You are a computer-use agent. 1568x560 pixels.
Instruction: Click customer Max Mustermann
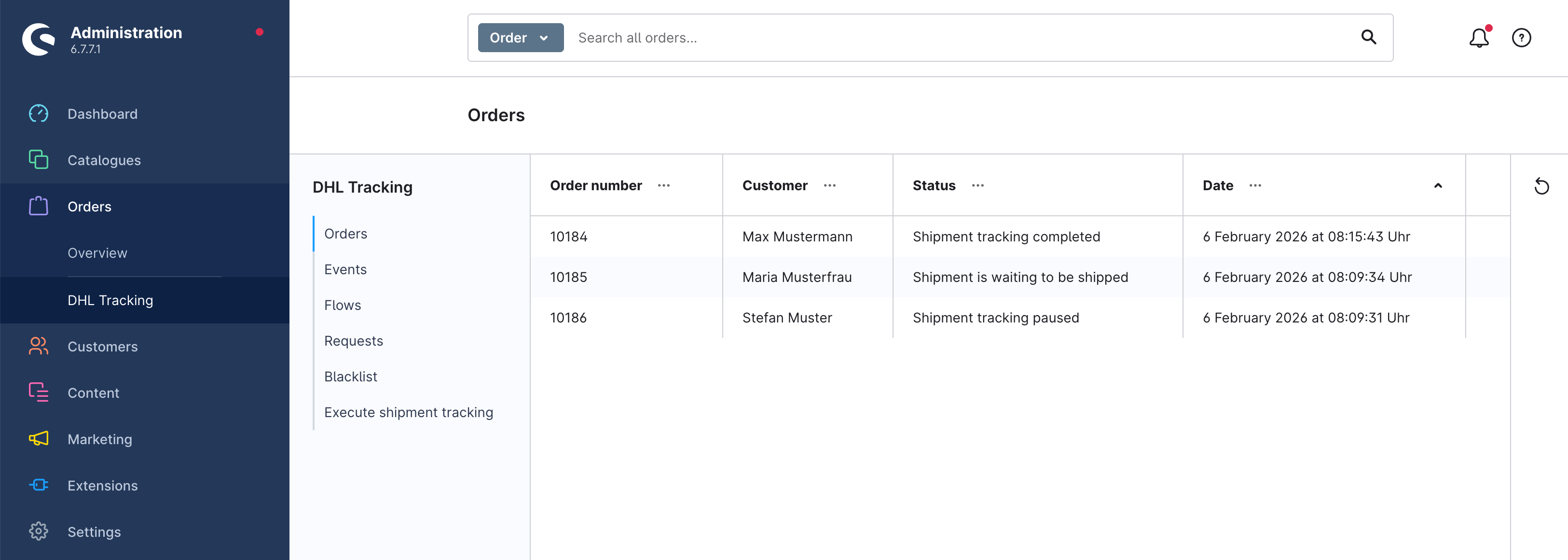coord(797,237)
